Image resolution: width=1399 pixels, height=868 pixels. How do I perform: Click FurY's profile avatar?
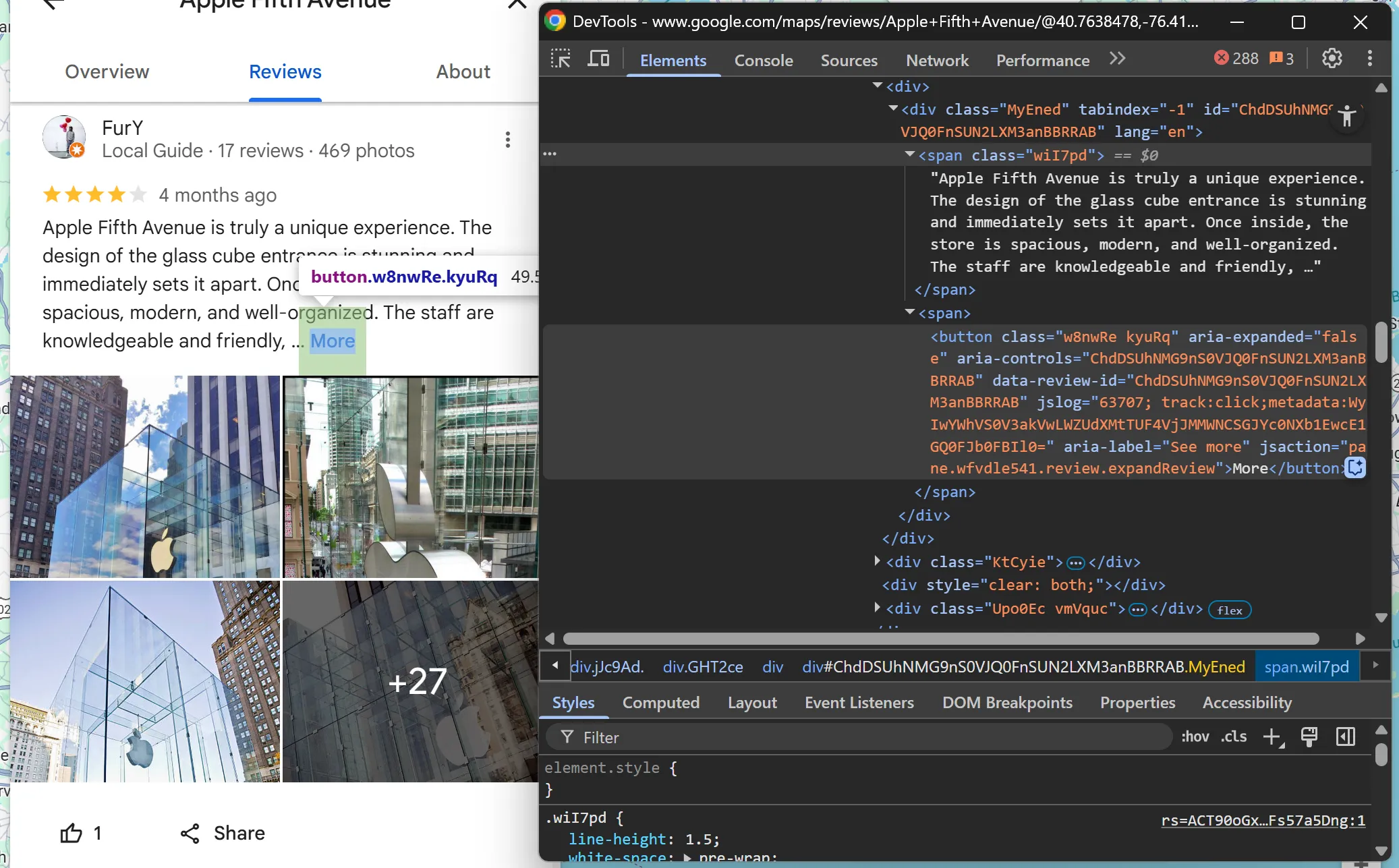[x=64, y=137]
